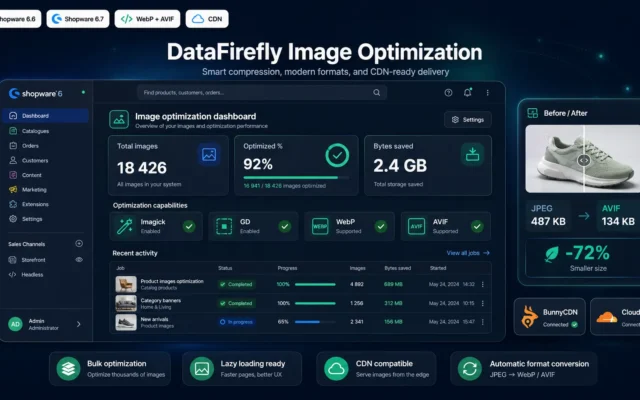Screen dimensions: 640x400
Task: Expand the Admin user menu chevron
Action: tap(78, 324)
